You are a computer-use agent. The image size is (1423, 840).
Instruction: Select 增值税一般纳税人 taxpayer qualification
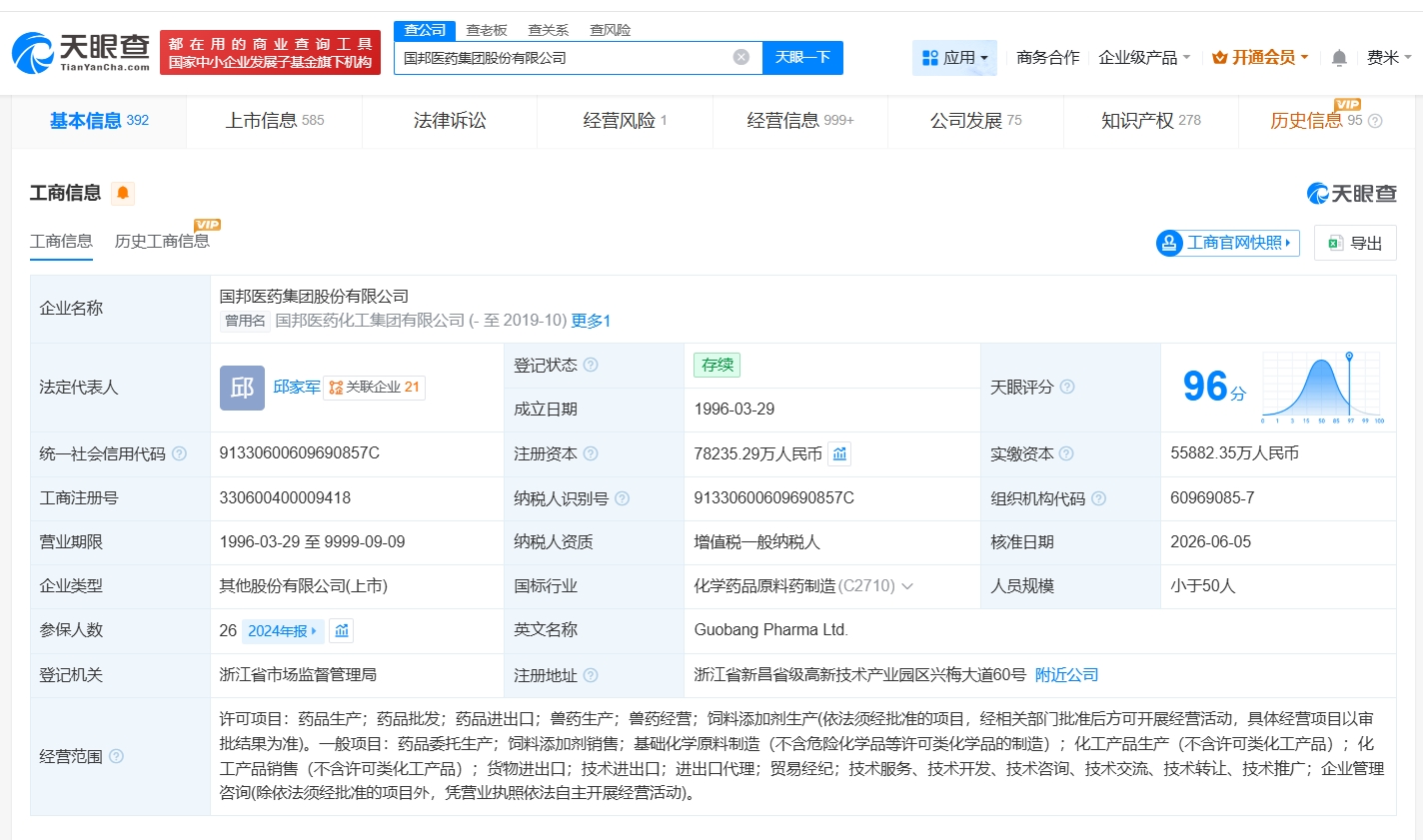pos(756,542)
